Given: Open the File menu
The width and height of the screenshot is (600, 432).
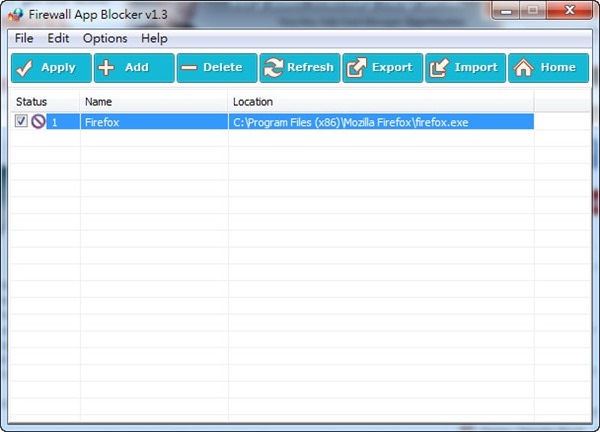Looking at the screenshot, I should point(24,38).
